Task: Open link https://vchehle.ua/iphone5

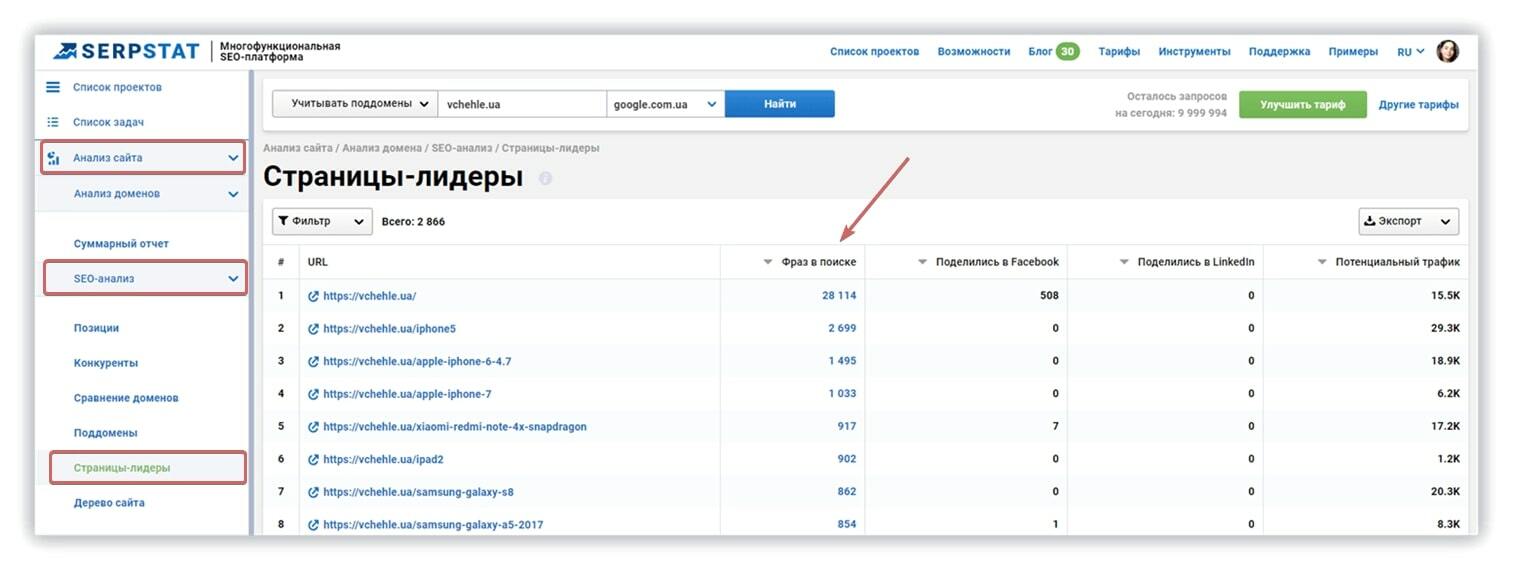Action: 389,329
